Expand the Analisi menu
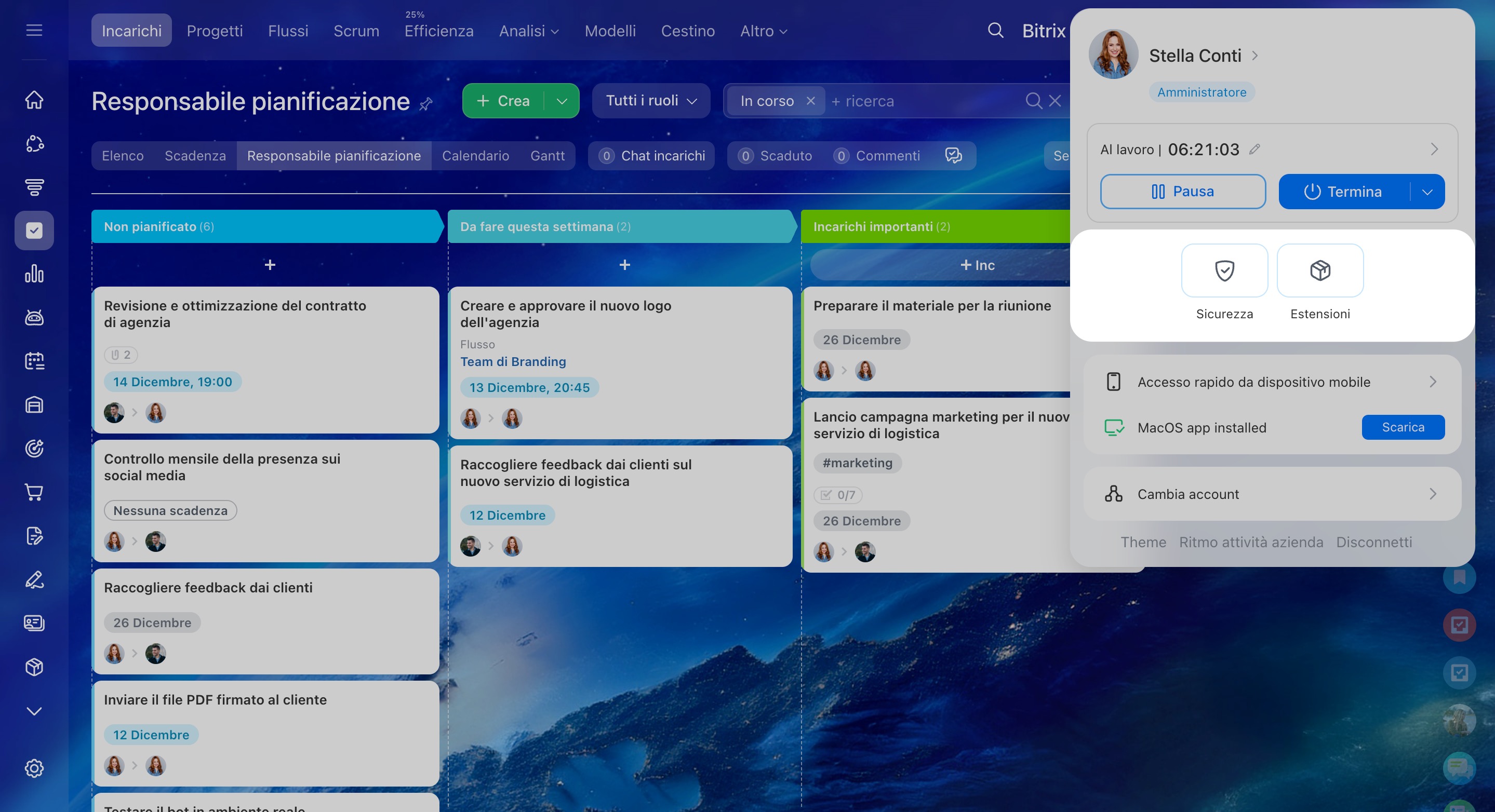Screen dimensions: 1495x812 click(x=528, y=31)
